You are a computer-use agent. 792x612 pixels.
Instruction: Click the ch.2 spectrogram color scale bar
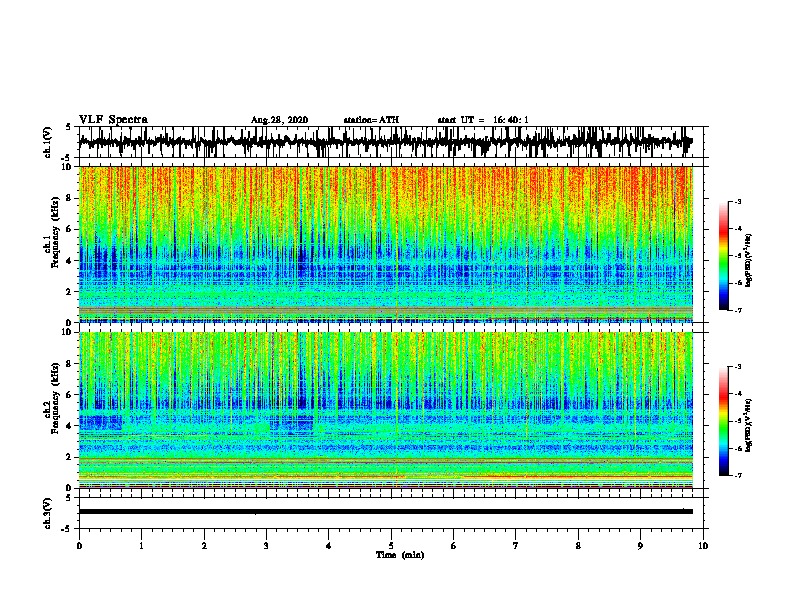[x=724, y=421]
